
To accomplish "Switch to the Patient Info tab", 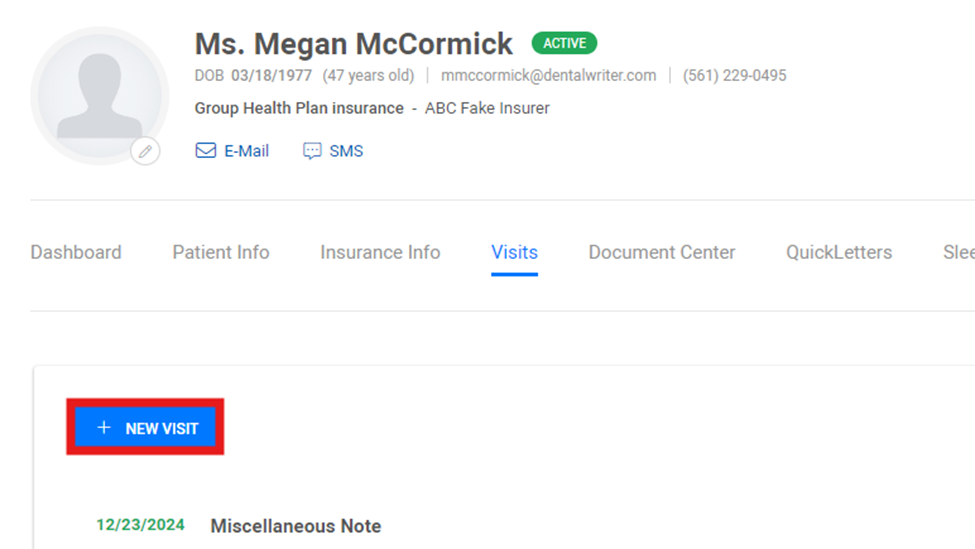I will [221, 252].
